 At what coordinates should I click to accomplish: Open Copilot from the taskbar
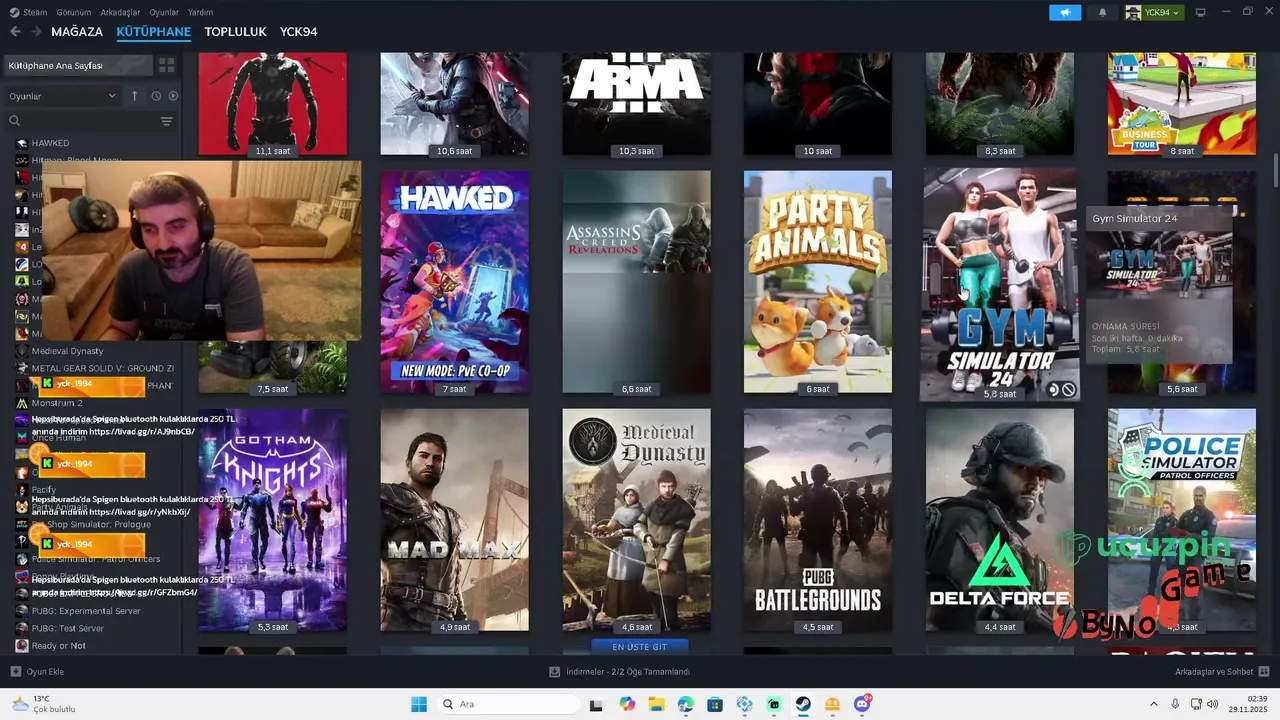pos(627,704)
